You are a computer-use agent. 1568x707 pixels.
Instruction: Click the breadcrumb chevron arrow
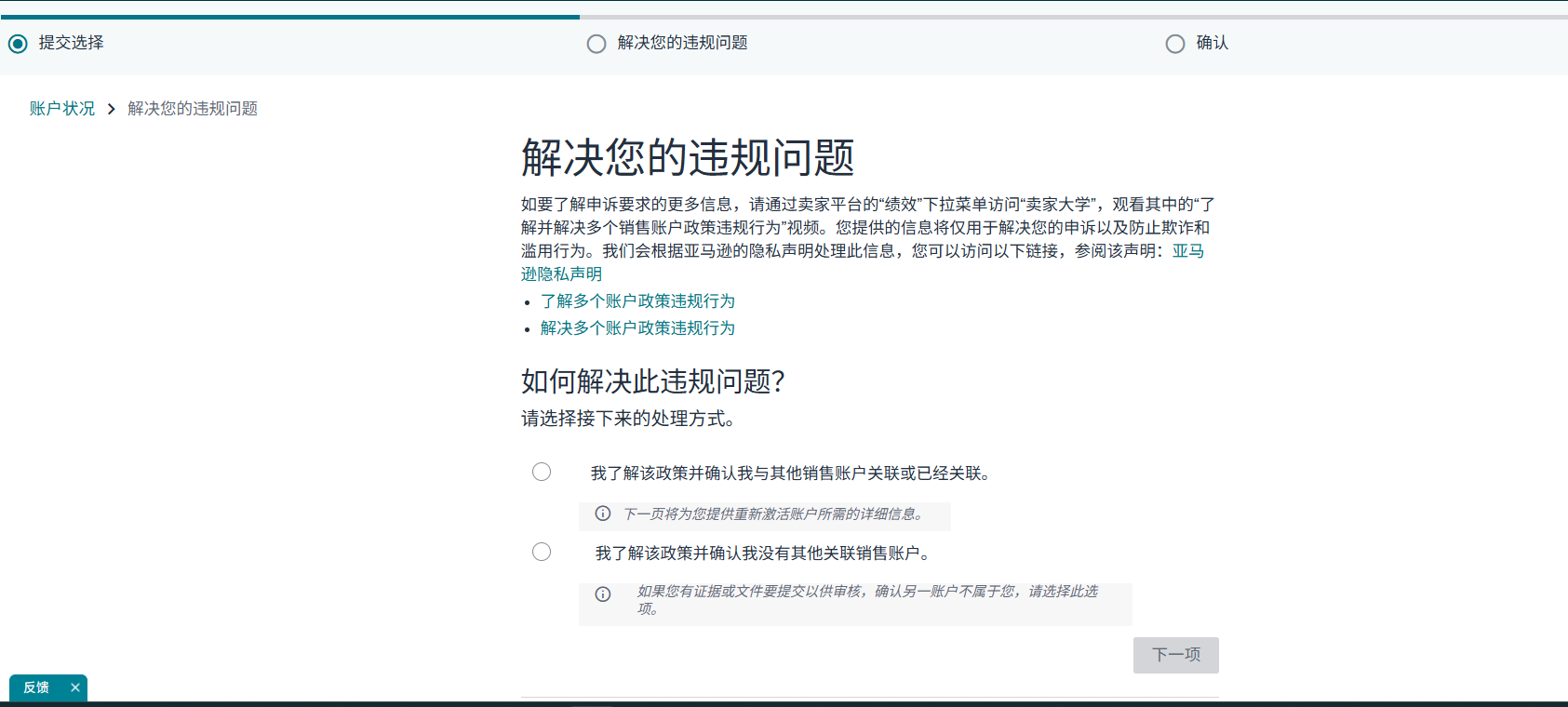[x=111, y=109]
